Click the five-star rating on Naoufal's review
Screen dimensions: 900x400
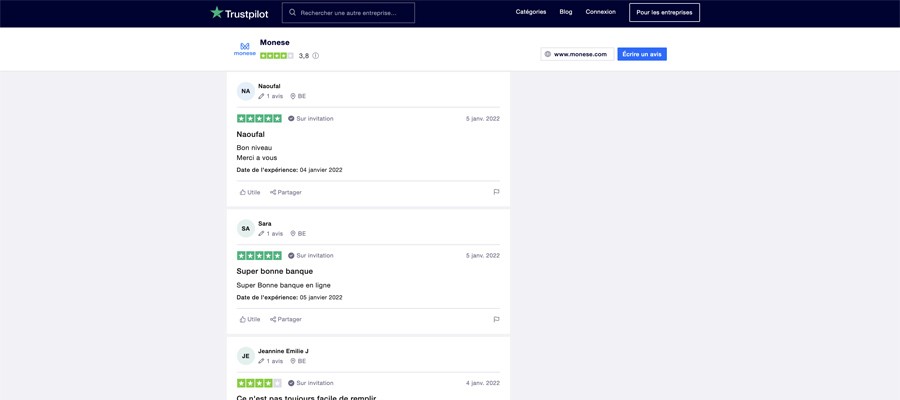259,118
